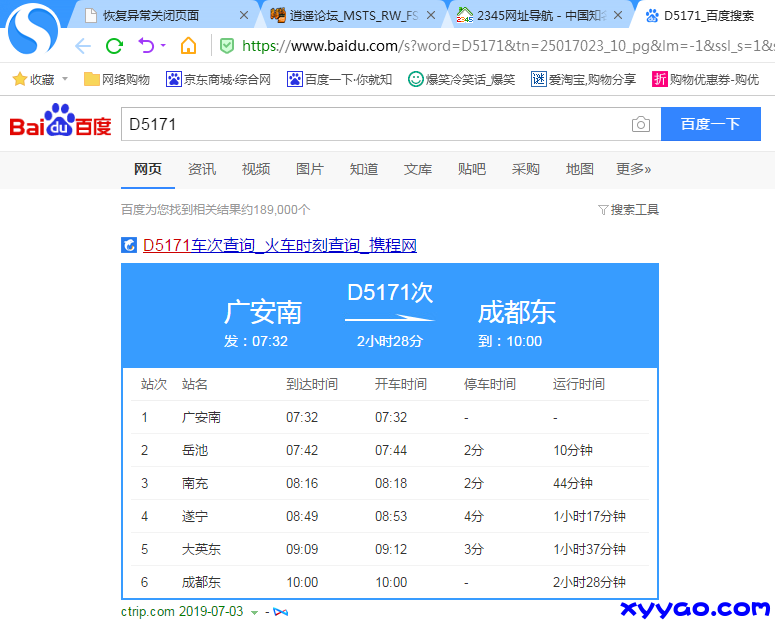Screen dimensions: 775x625
Task: Open 搜索工具 filter options
Action: click(628, 210)
